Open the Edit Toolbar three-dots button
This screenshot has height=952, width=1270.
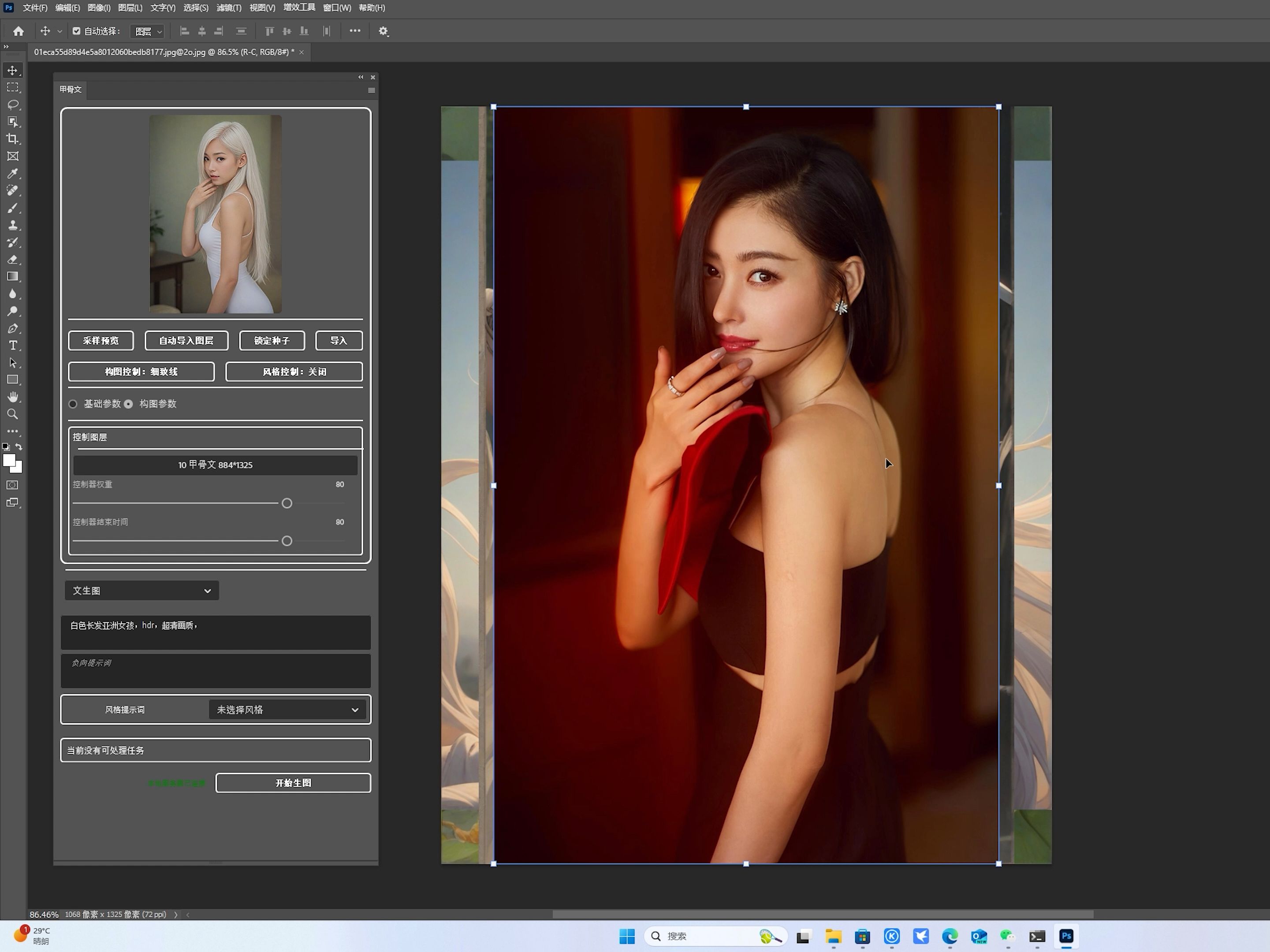pos(13,431)
